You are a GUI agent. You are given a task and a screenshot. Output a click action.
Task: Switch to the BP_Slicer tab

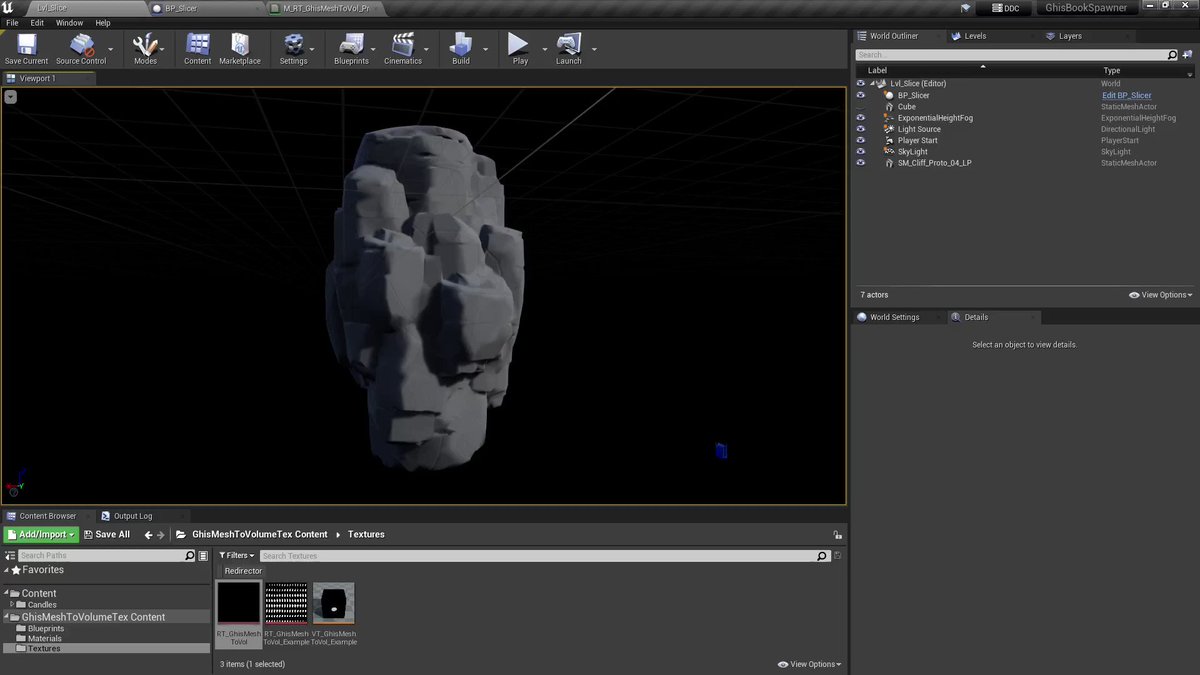[205, 8]
